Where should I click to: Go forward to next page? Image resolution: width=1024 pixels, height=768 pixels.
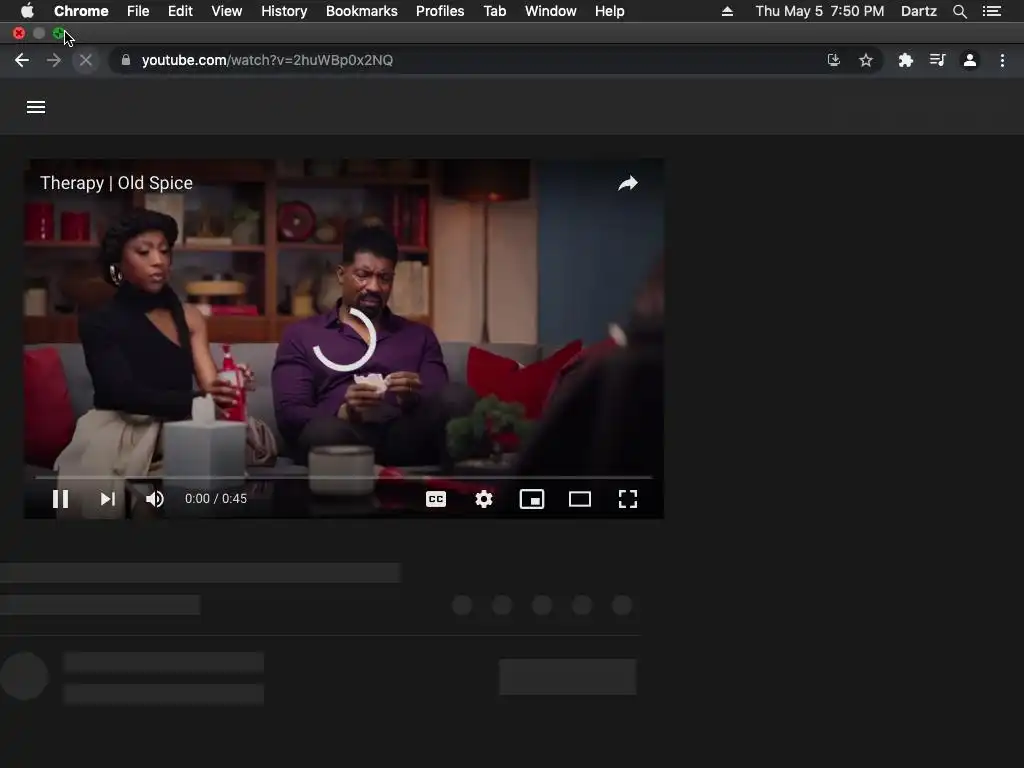coord(54,60)
